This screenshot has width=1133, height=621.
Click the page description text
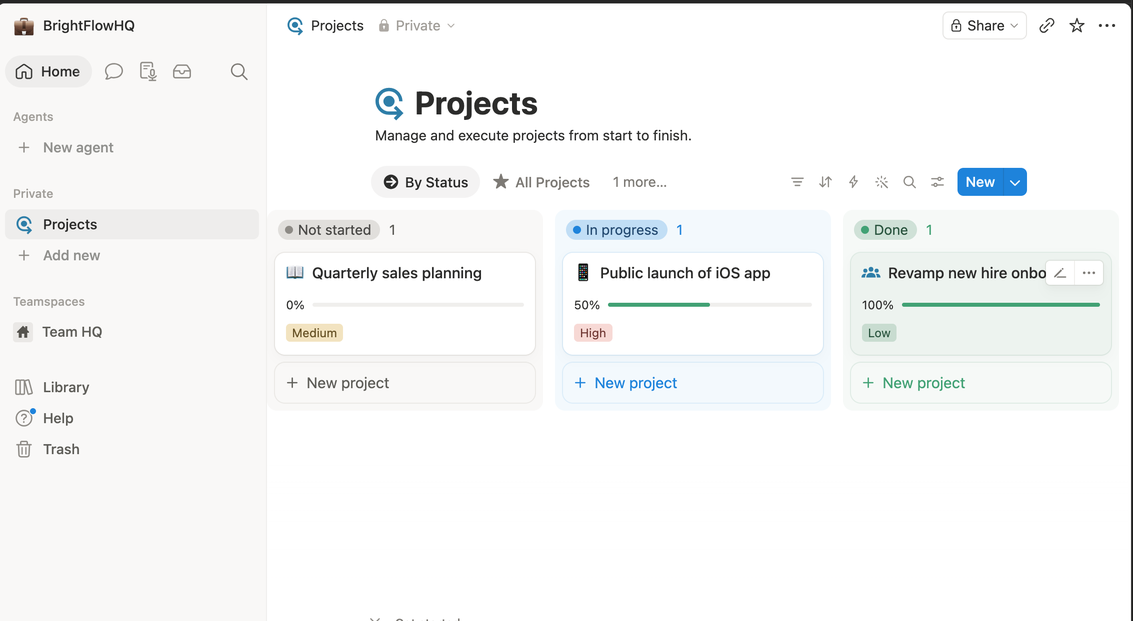(533, 136)
